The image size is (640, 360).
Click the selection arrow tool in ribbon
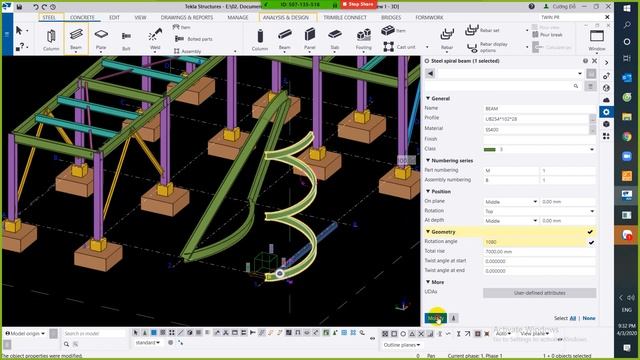(x=19, y=31)
